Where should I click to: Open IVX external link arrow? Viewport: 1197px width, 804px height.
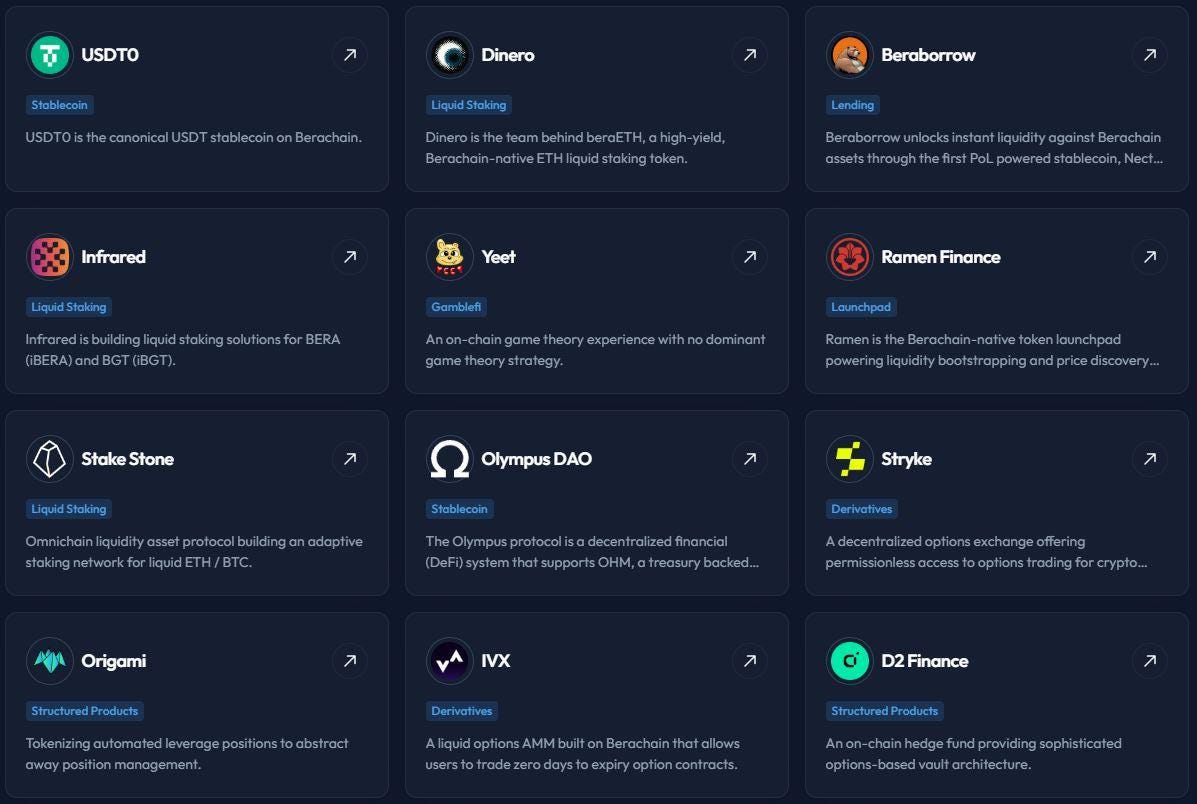750,660
